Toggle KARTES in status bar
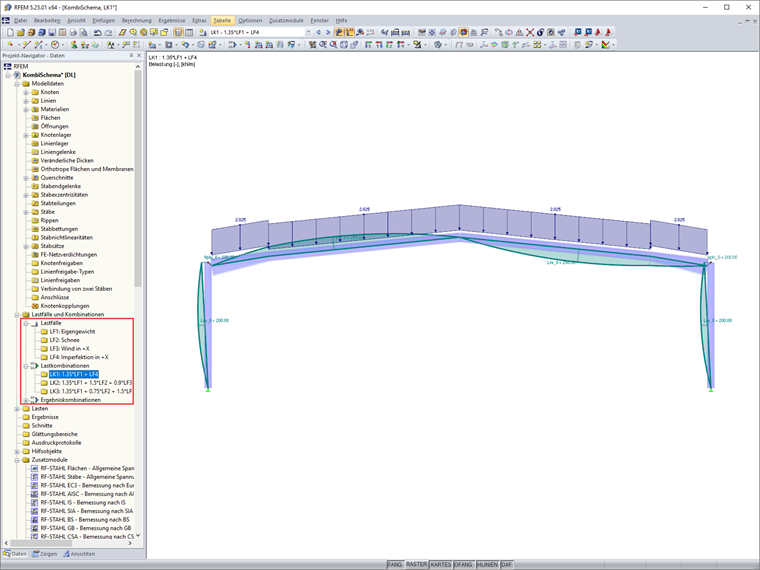Image resolution: width=760 pixels, height=570 pixels. (441, 565)
